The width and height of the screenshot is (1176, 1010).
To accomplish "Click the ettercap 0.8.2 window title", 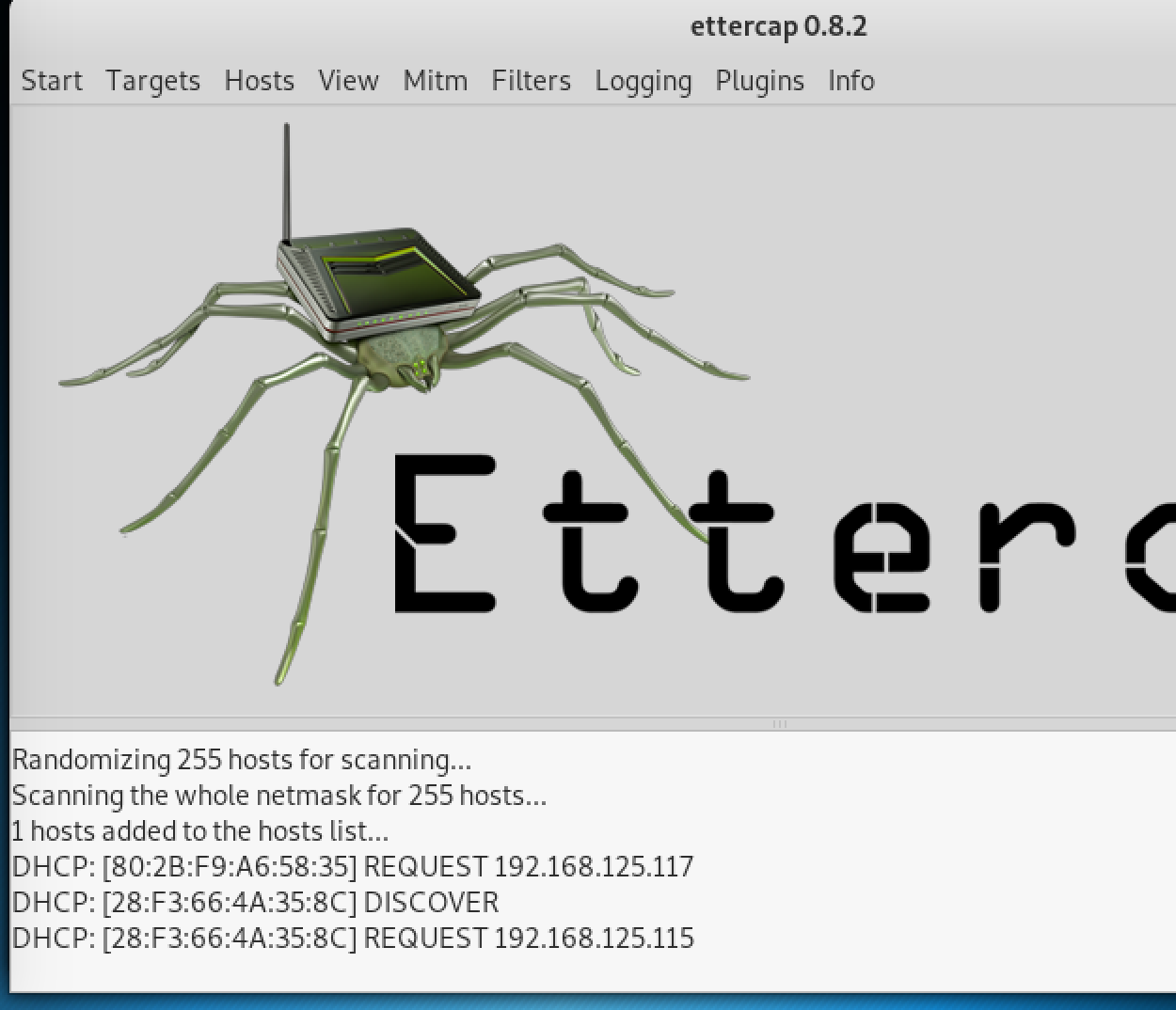I will 778,27.
